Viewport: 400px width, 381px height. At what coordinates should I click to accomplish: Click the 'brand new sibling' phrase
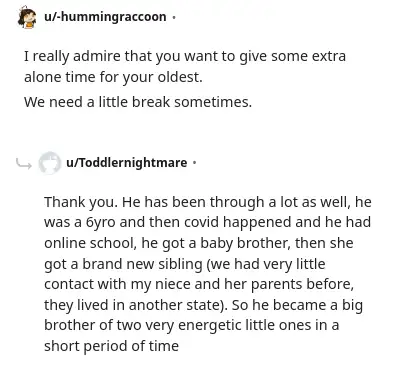[x=142, y=264]
